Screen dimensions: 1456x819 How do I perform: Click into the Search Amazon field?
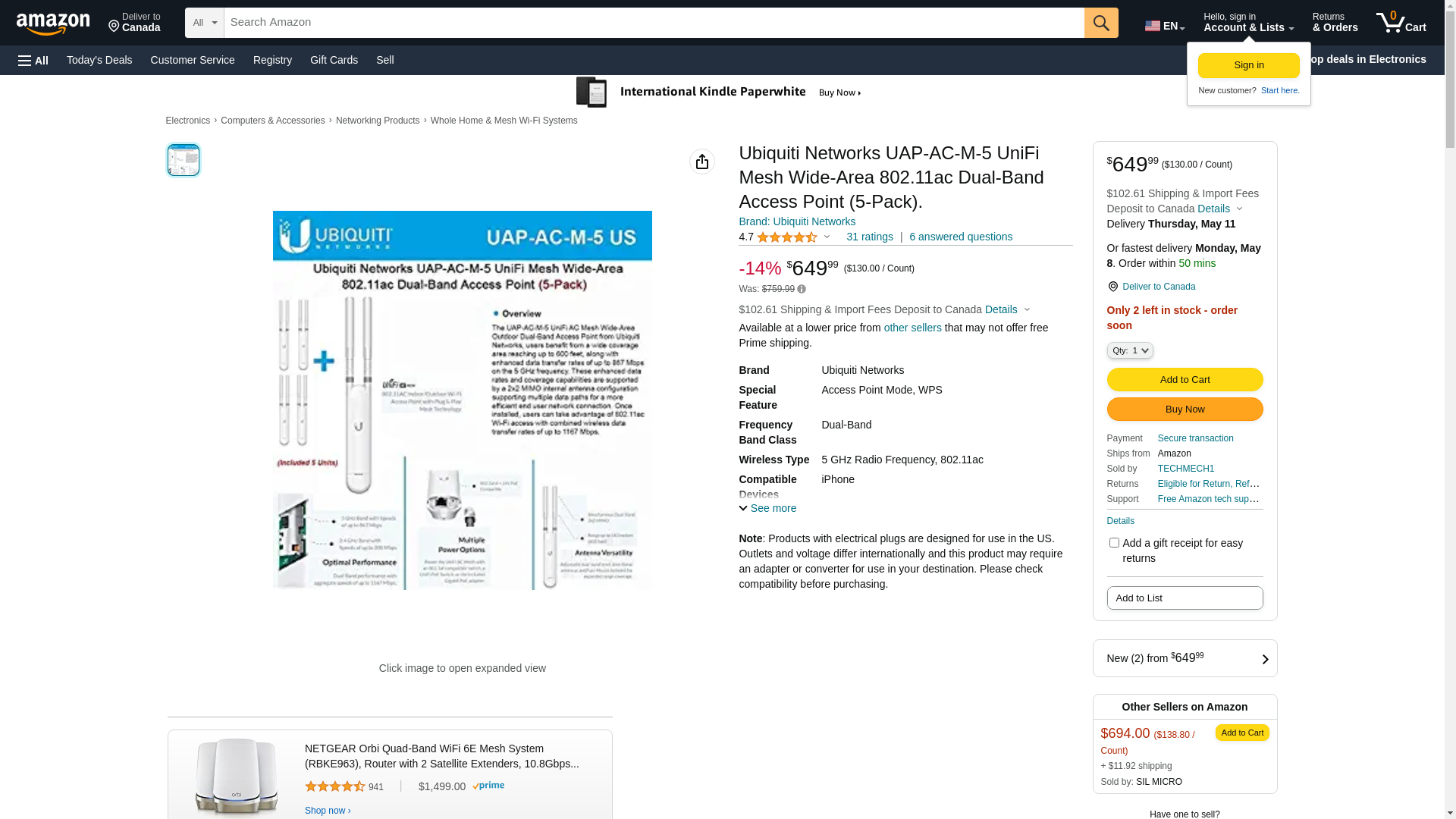[652, 23]
